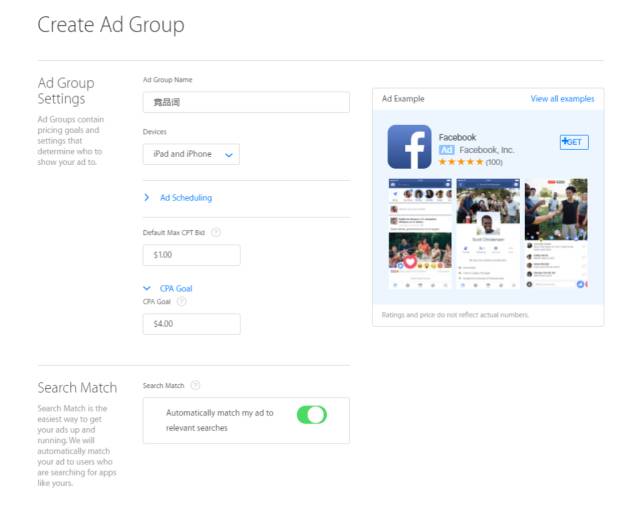This screenshot has width=640, height=508.
Task: Expand the Ad Scheduling link
Action: click(186, 198)
